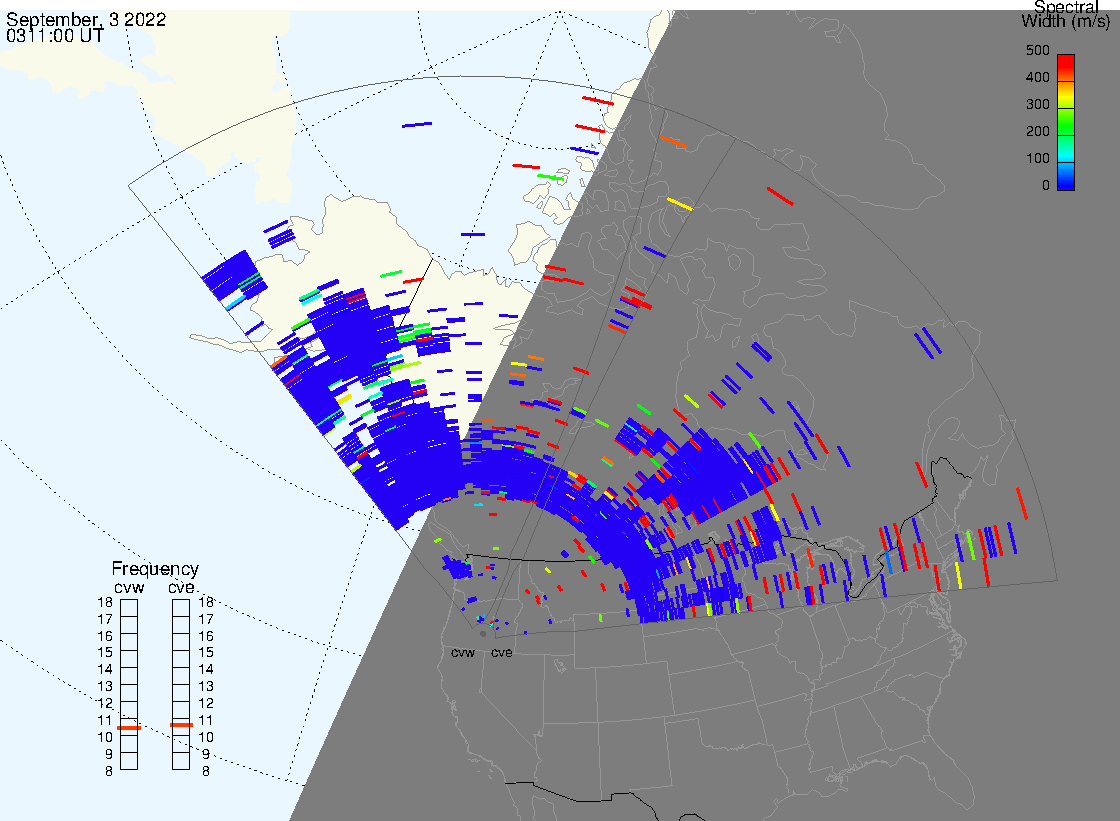Click the red marker on cve frequency bar
Screen dimensions: 1120x821
(x=181, y=725)
